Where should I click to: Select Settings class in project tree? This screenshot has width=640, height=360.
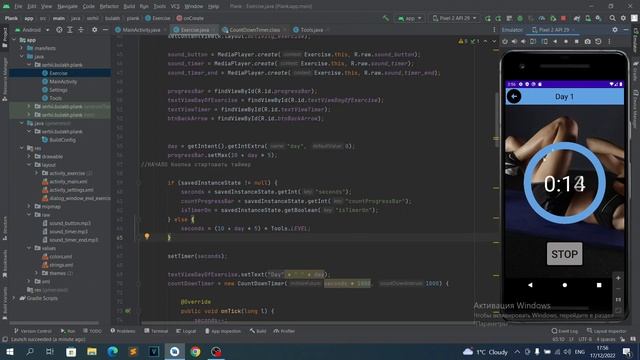tap(55, 90)
